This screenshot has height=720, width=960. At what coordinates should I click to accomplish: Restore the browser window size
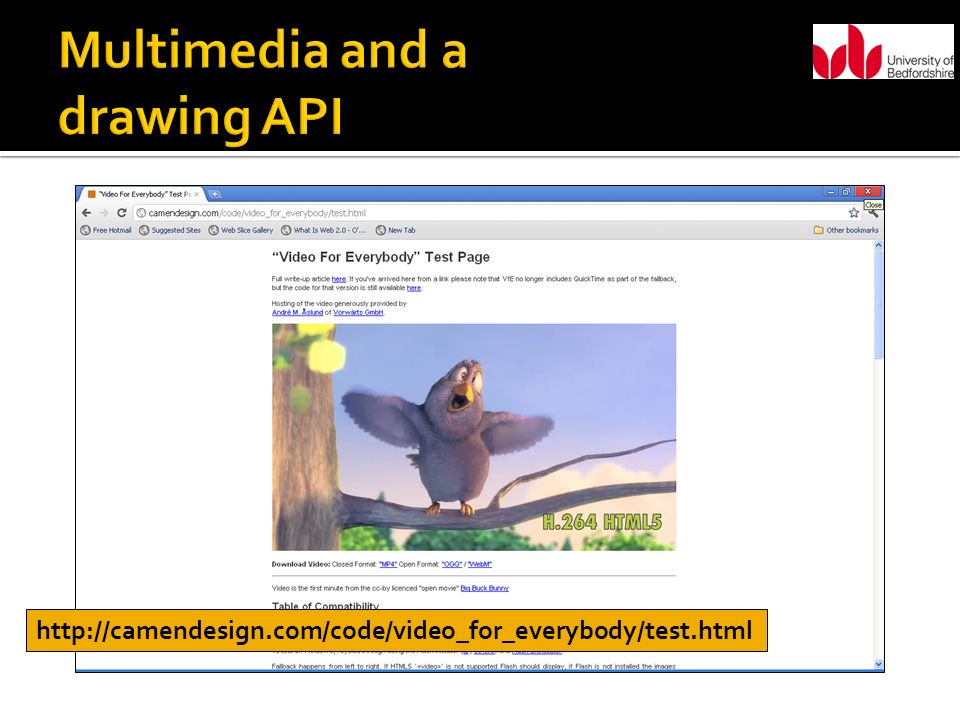pyautogui.click(x=846, y=192)
